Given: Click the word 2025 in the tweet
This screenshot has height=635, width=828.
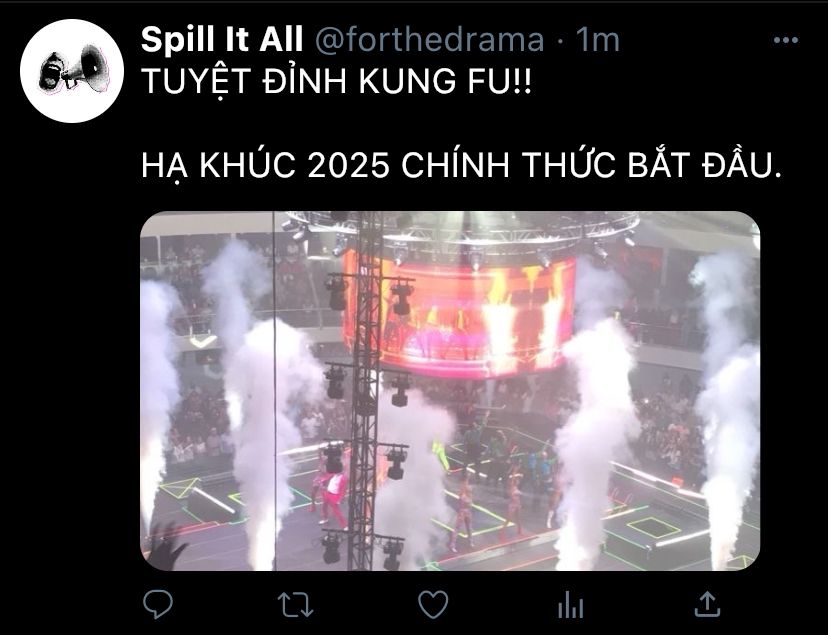Looking at the screenshot, I should [x=349, y=165].
